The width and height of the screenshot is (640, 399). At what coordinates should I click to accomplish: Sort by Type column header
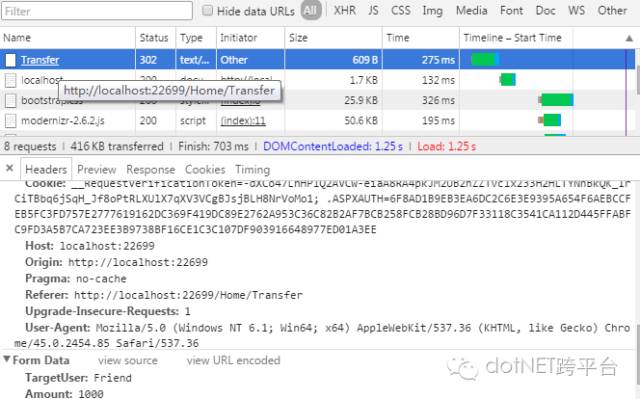196,38
